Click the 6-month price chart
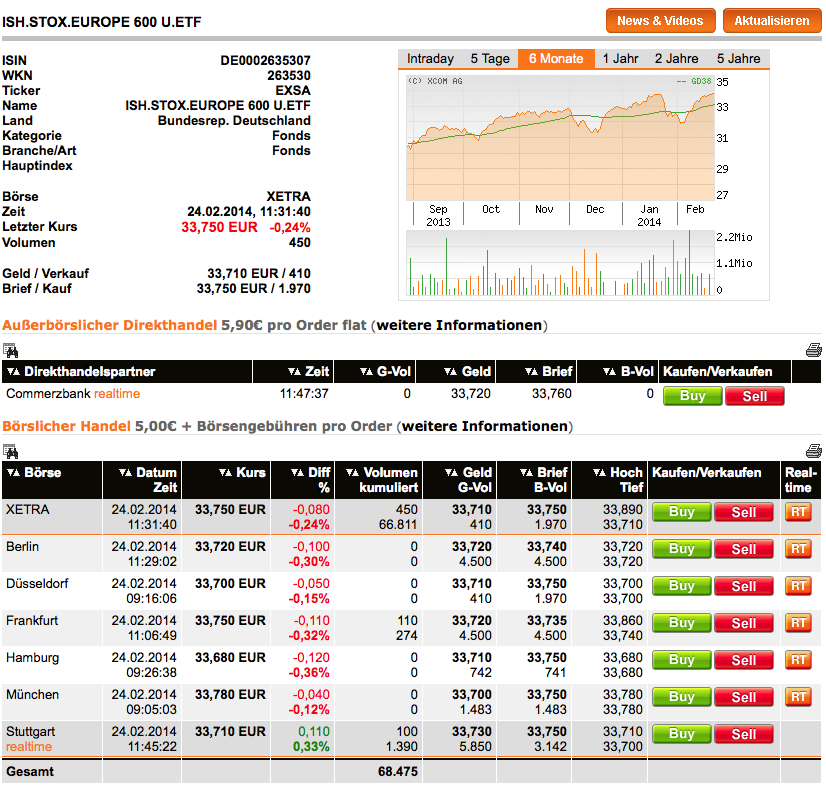The image size is (826, 786). (560, 137)
